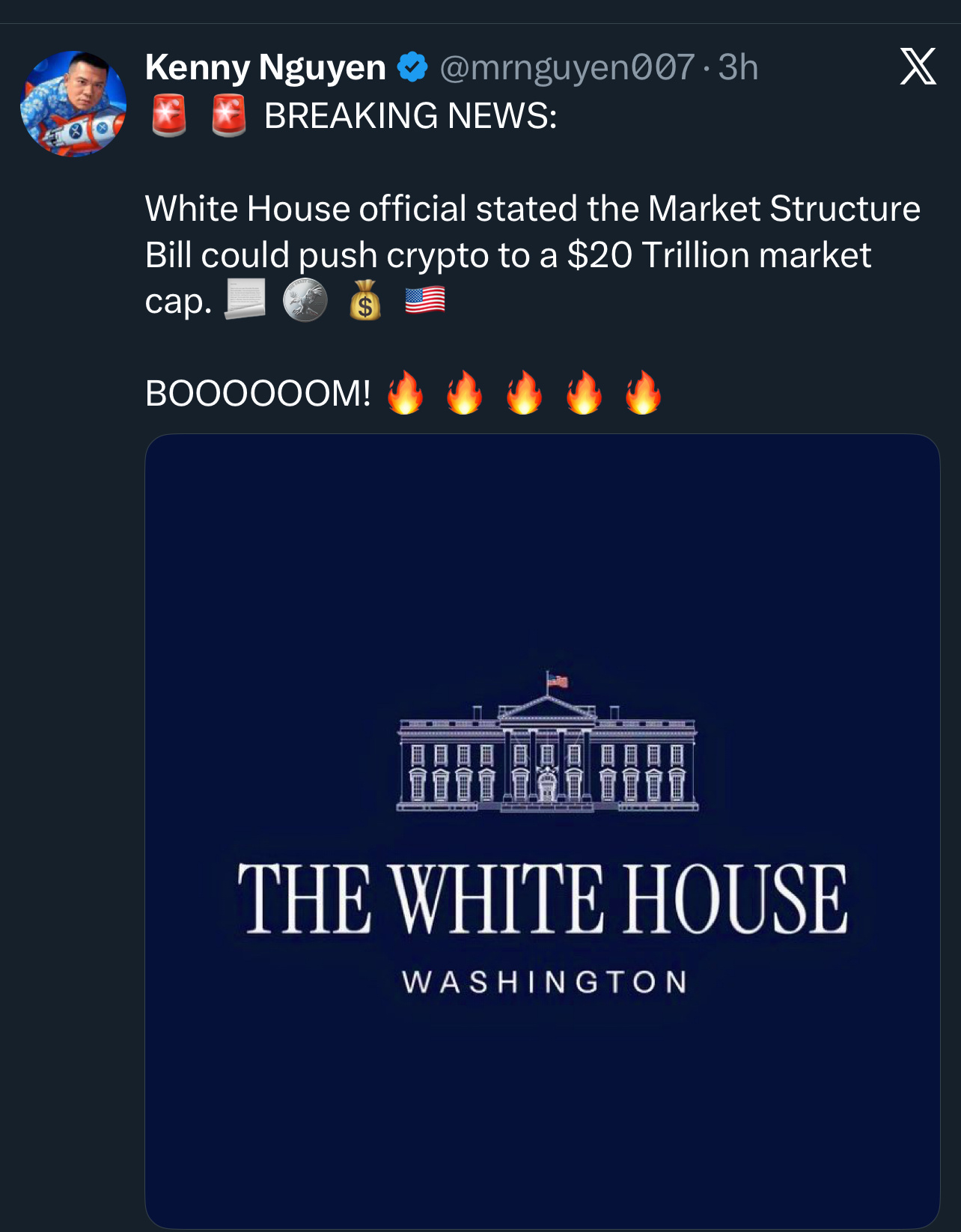Open the Kenny Nguyen display name link
961x1232 pixels.
266,67
